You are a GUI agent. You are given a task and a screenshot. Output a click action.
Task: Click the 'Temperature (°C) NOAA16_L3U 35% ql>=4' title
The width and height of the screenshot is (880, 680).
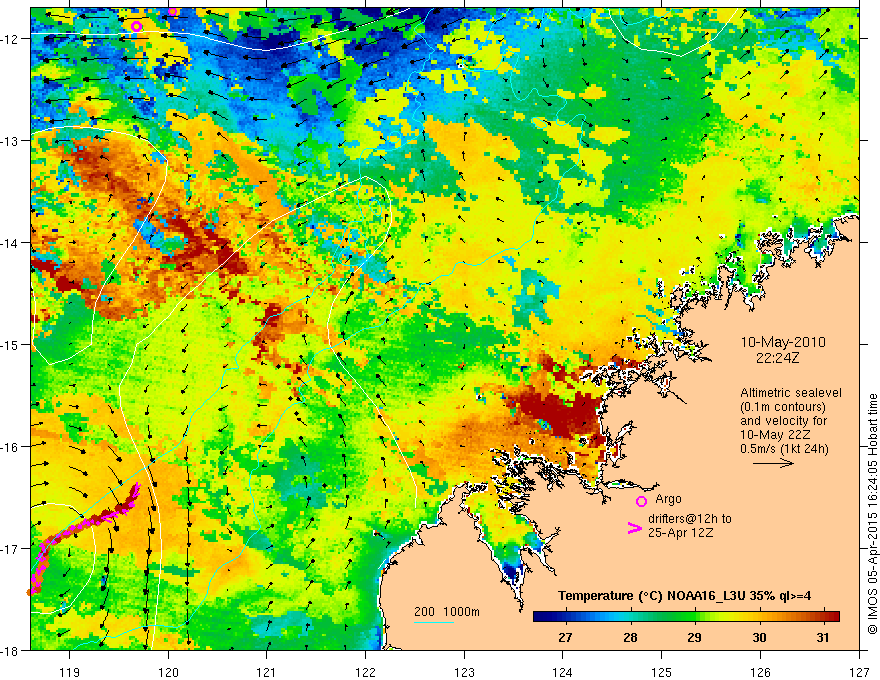pos(685,596)
